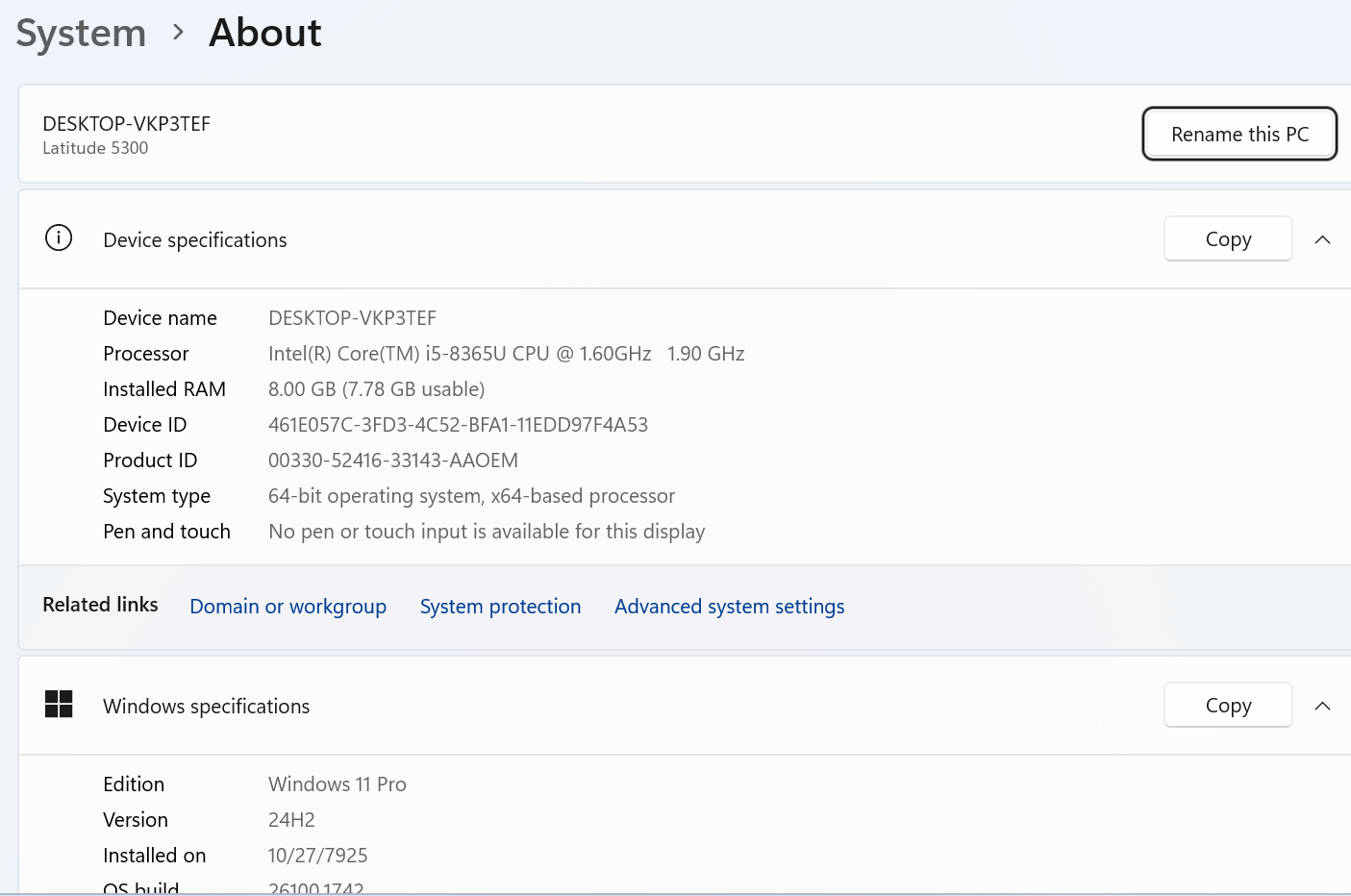Click the Windows logo icon

point(59,705)
